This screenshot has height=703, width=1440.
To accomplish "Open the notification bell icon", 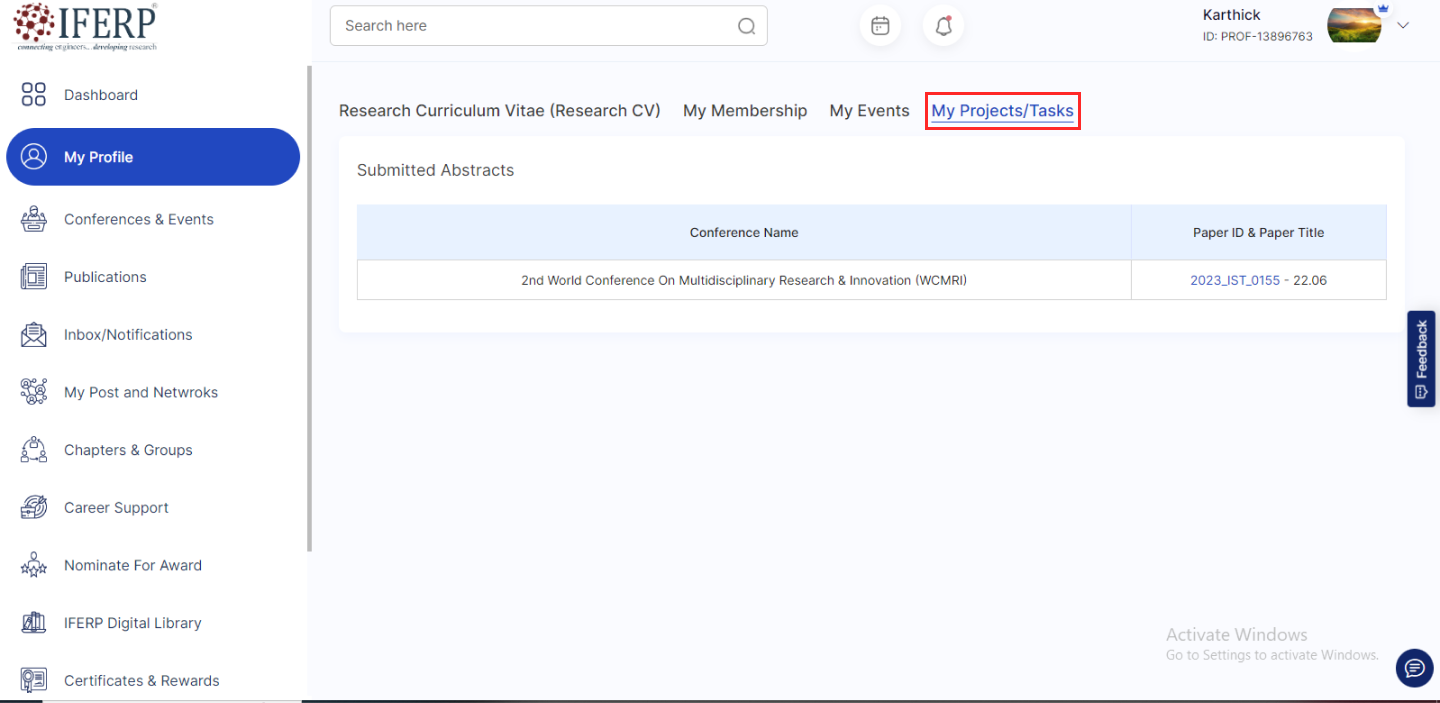I will 943,26.
